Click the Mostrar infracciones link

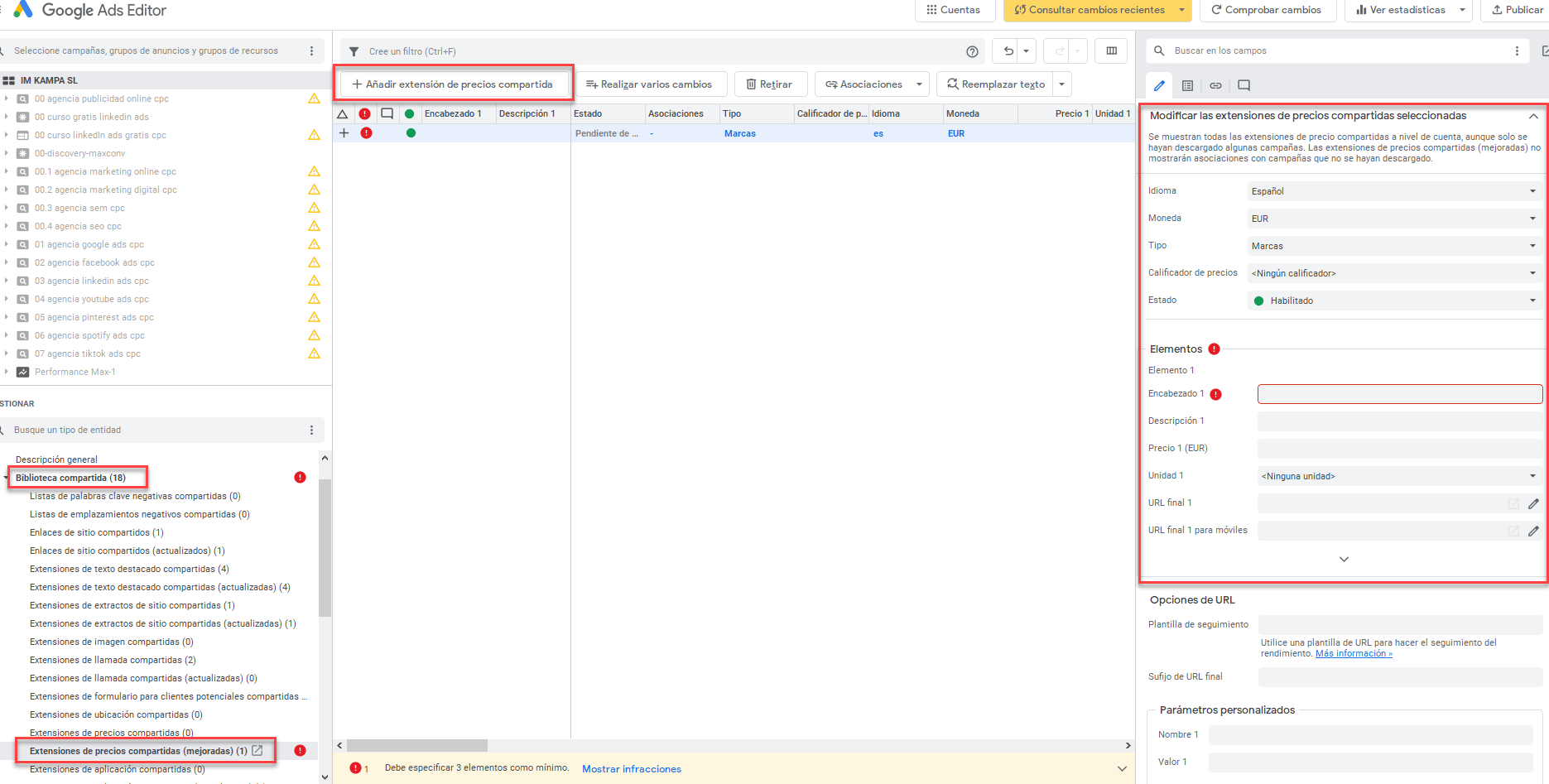(x=631, y=769)
